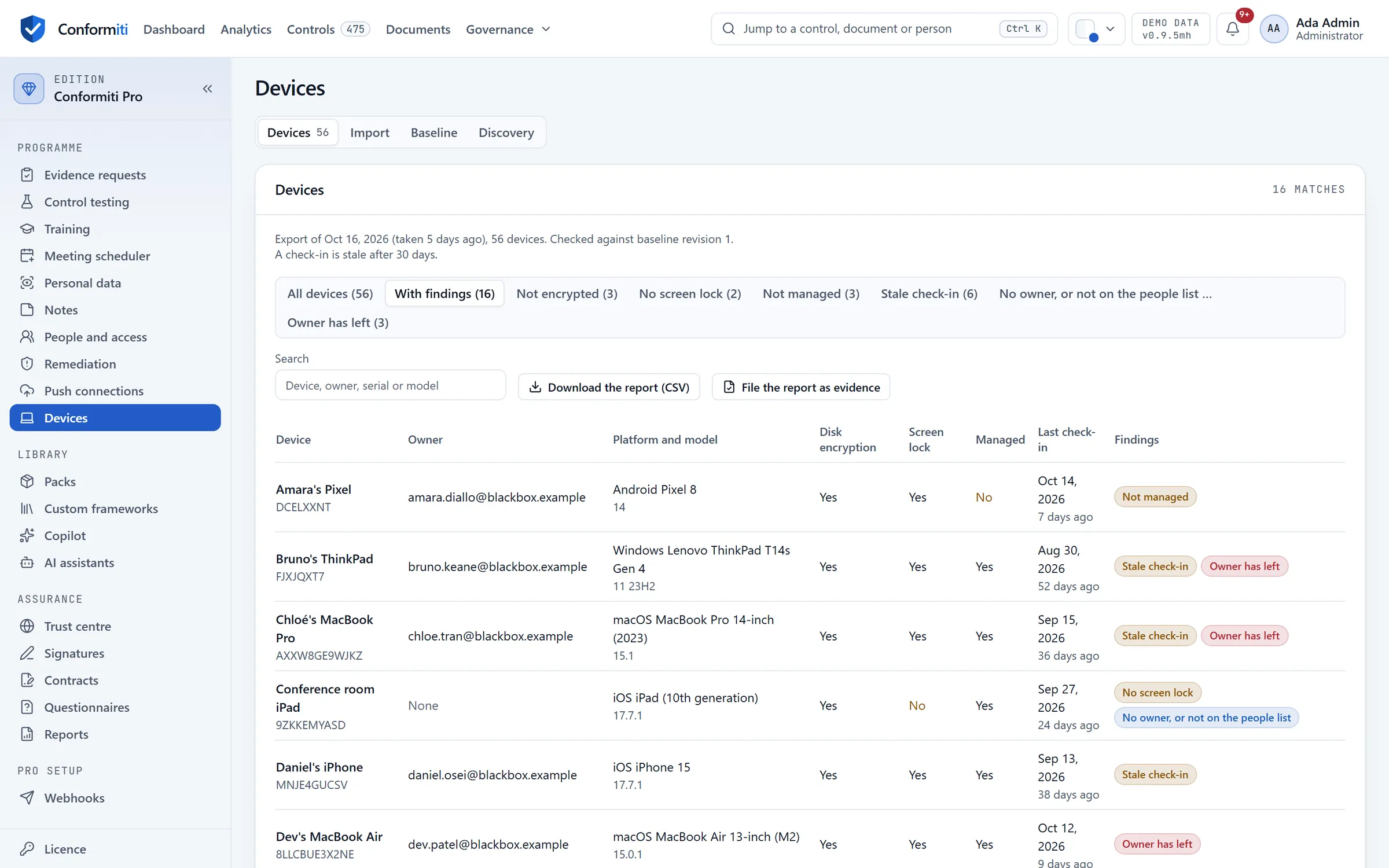1389x868 pixels.
Task: Open the Licence page
Action: 115,849
